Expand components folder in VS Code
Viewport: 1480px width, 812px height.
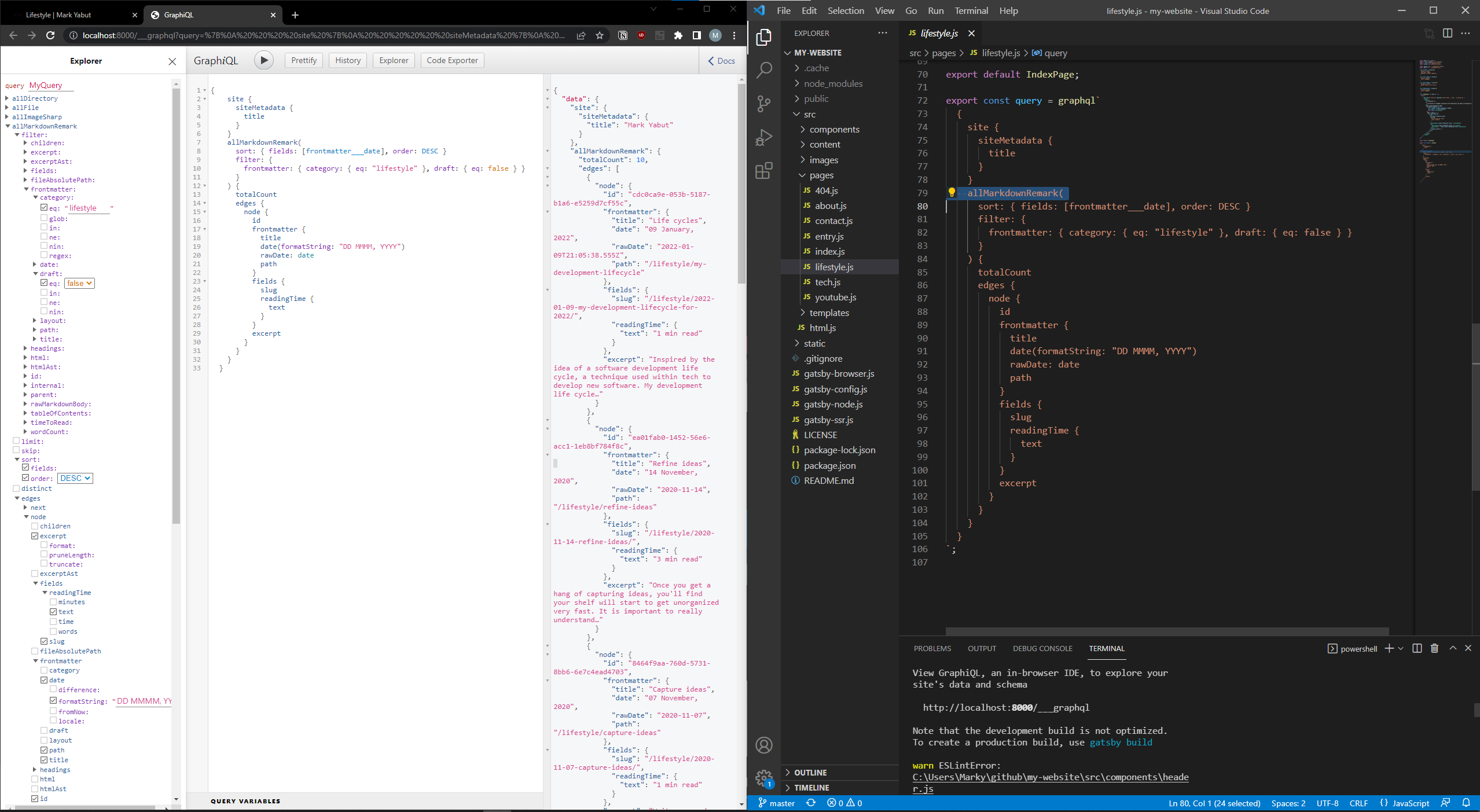tap(834, 129)
